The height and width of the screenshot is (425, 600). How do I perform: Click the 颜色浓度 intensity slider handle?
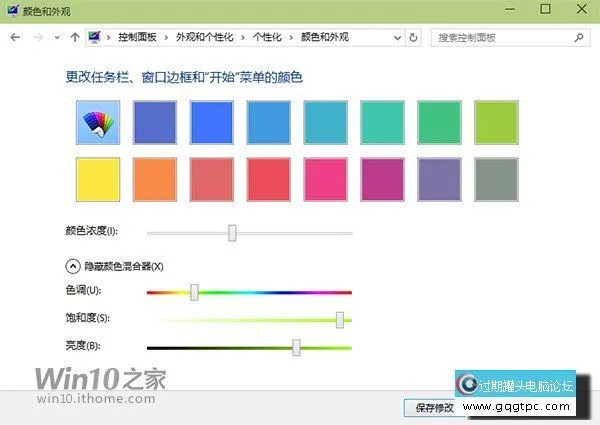(x=232, y=232)
